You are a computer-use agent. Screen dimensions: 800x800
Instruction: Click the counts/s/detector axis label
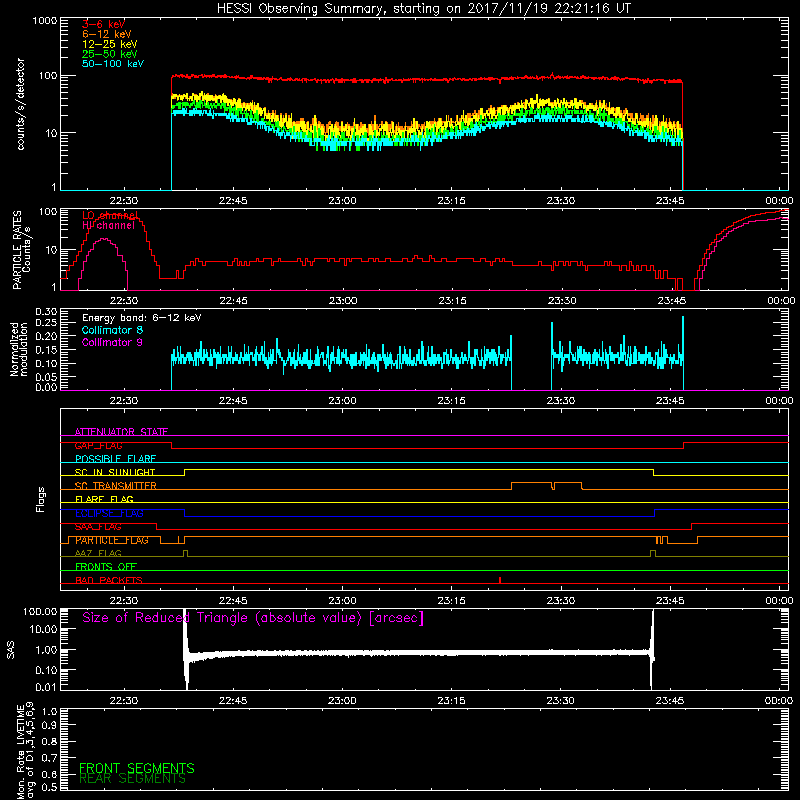point(21,104)
